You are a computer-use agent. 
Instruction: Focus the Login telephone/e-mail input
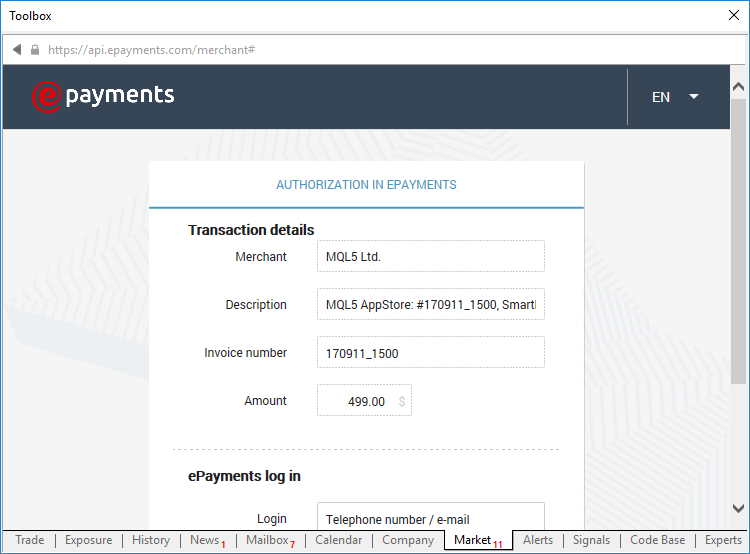click(430, 516)
